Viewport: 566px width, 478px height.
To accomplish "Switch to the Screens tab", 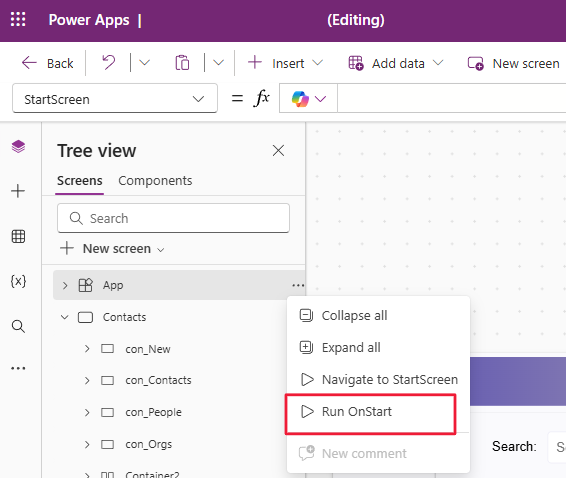I will (79, 181).
